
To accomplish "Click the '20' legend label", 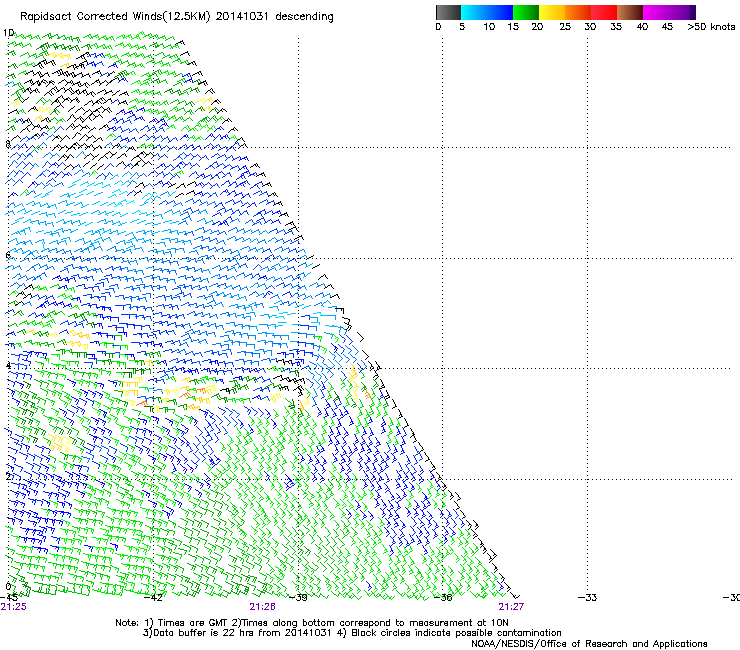I will (x=537, y=27).
